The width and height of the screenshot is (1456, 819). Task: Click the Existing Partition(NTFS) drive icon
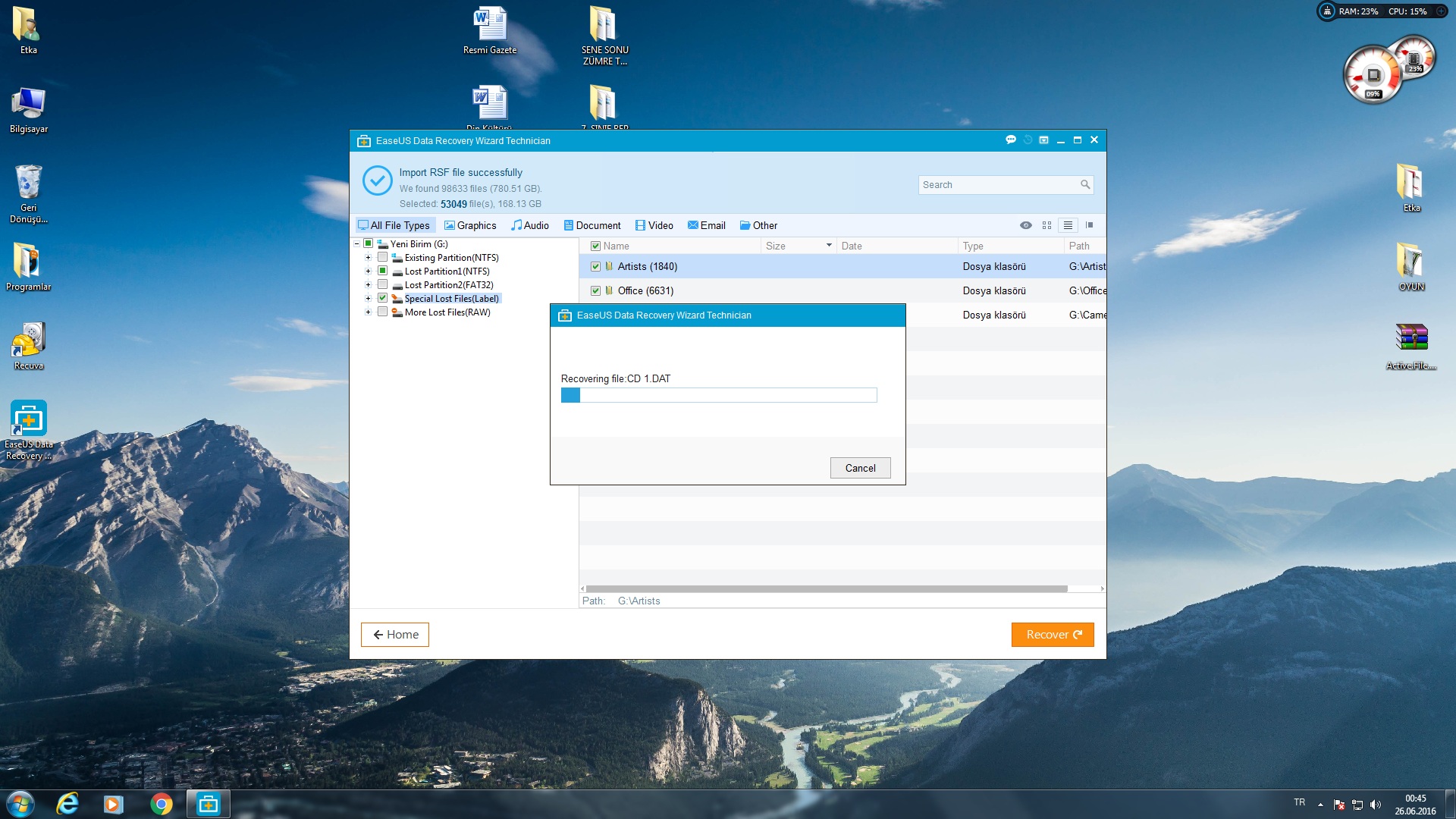(x=397, y=258)
